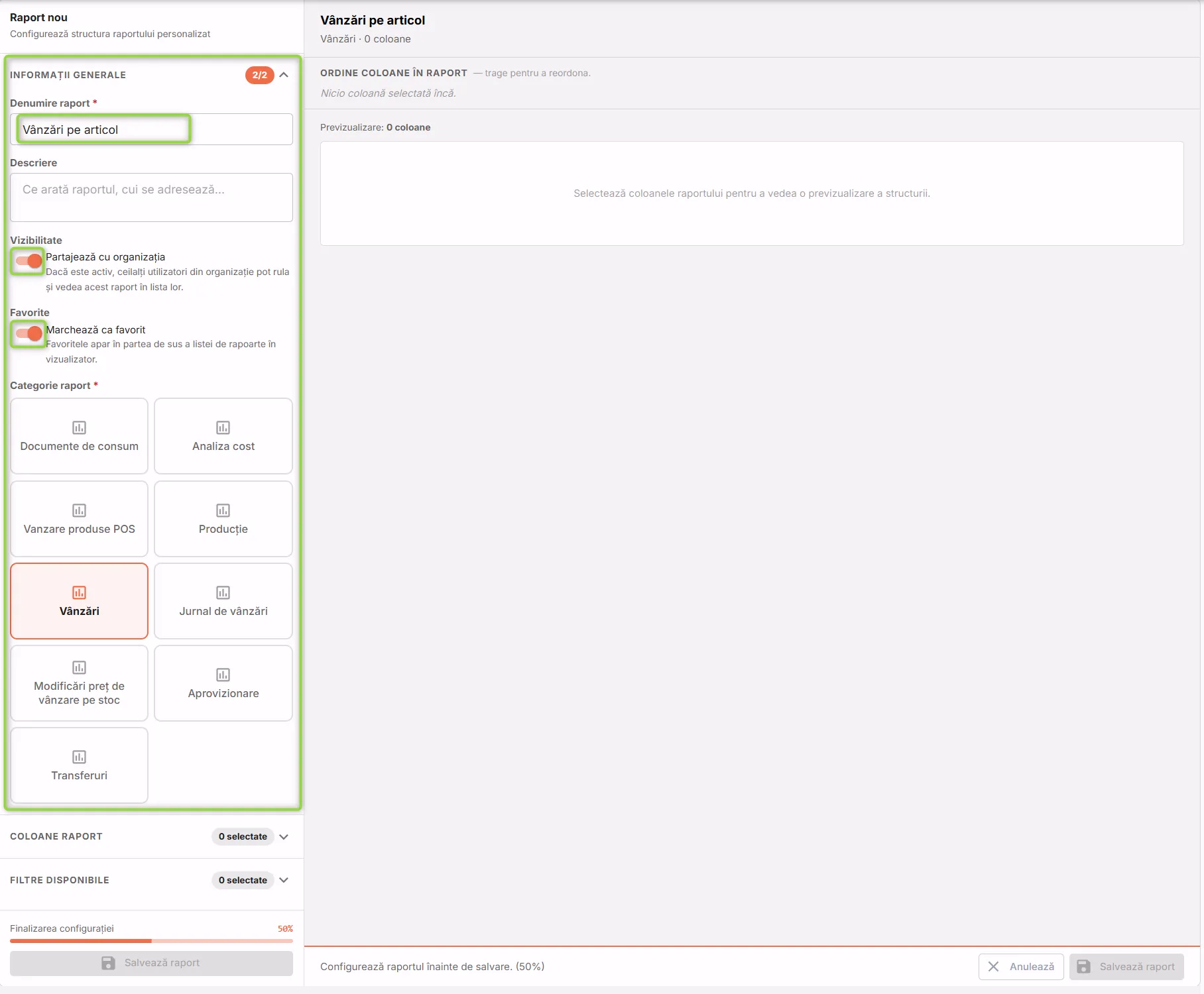Click the Vanzare produse POS chart icon
This screenshot has width=1204, height=994.
tap(79, 510)
